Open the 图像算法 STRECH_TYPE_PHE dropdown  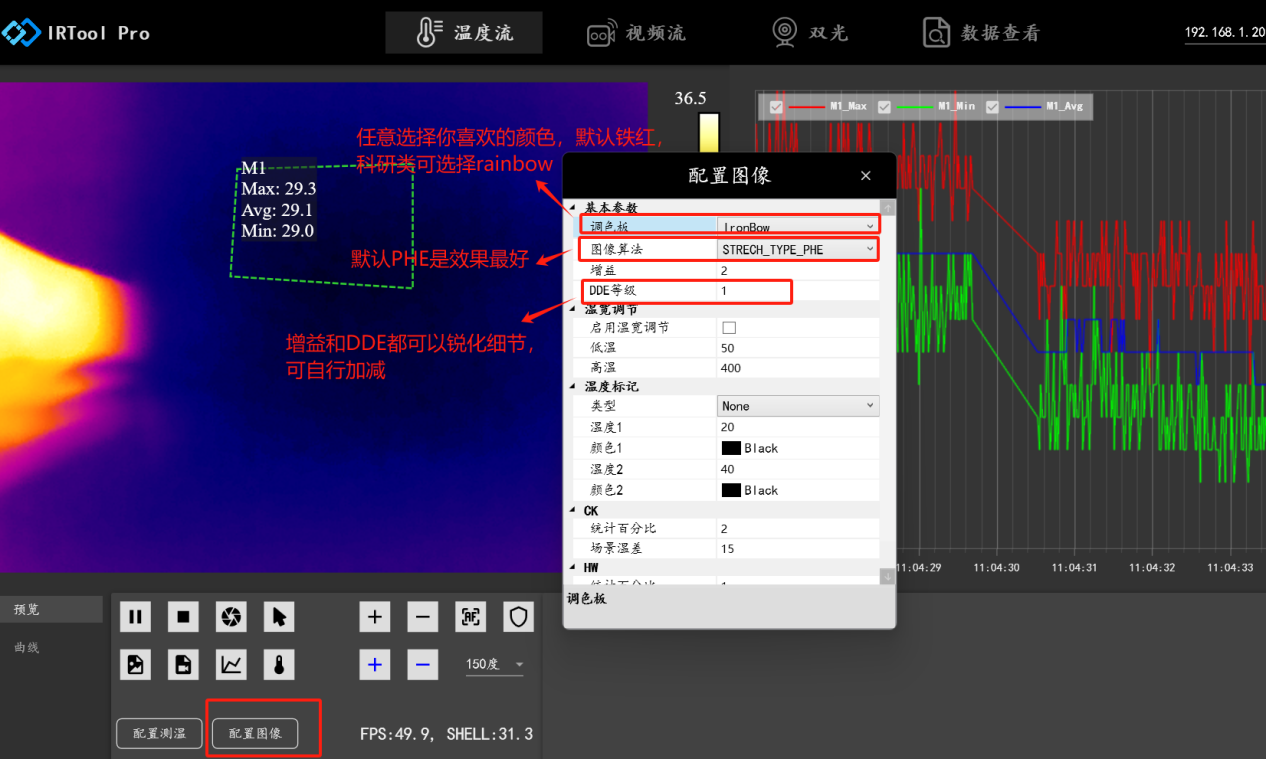[798, 249]
